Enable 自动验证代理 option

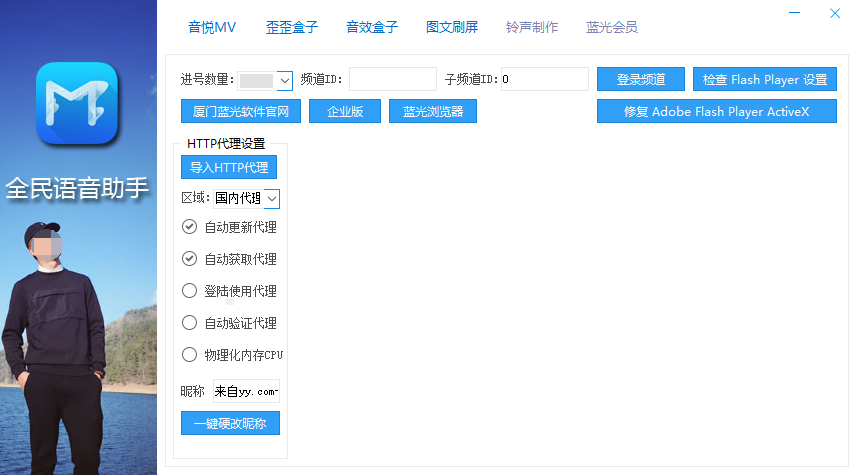pos(189,323)
